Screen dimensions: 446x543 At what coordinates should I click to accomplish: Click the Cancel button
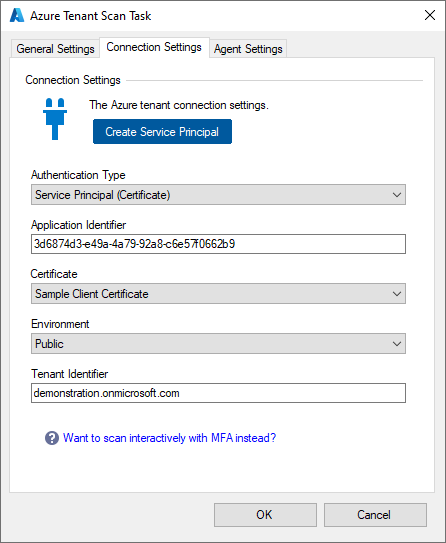[x=375, y=515]
